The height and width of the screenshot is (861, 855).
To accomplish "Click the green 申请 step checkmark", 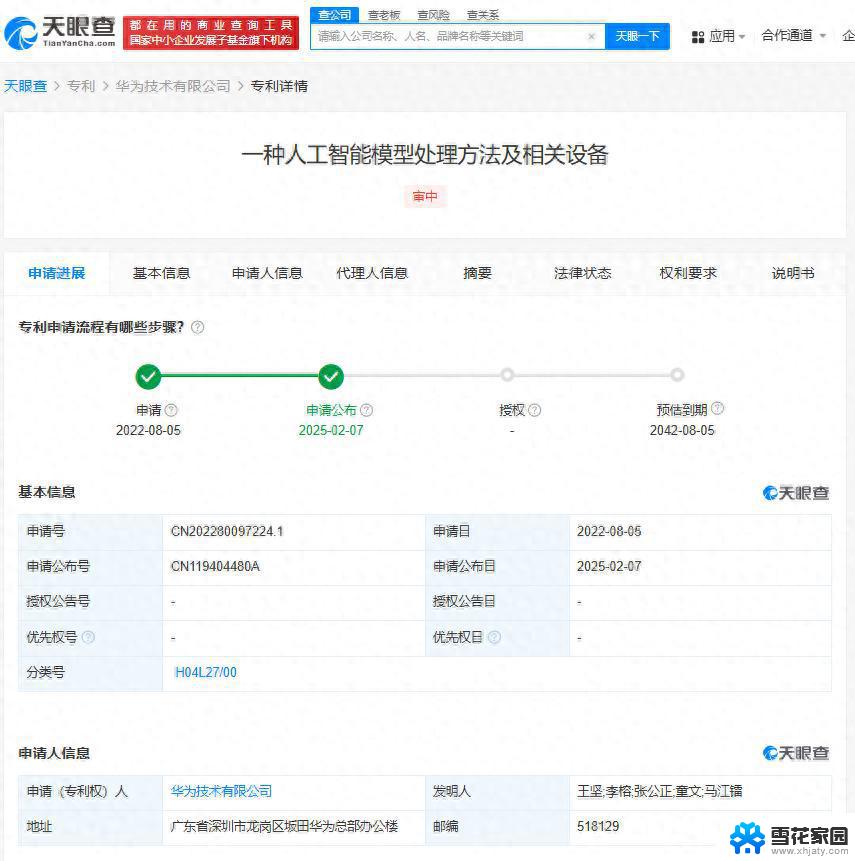I will [148, 376].
